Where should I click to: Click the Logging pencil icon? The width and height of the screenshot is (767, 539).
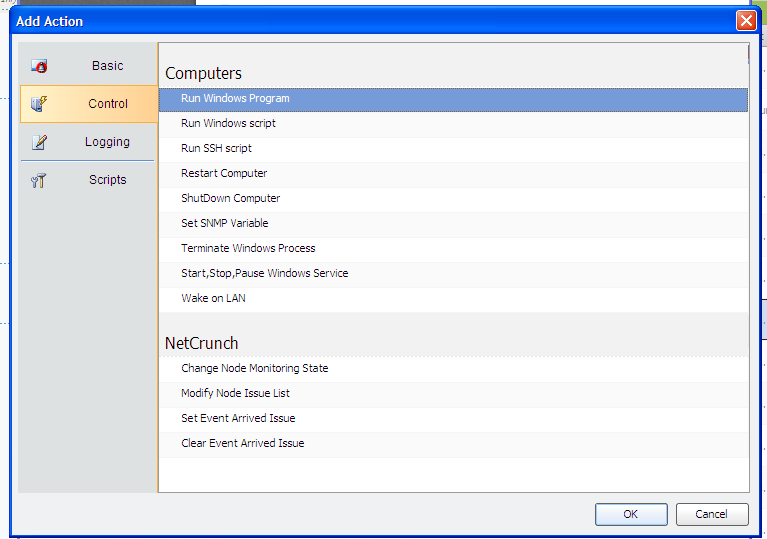pyautogui.click(x=40, y=142)
